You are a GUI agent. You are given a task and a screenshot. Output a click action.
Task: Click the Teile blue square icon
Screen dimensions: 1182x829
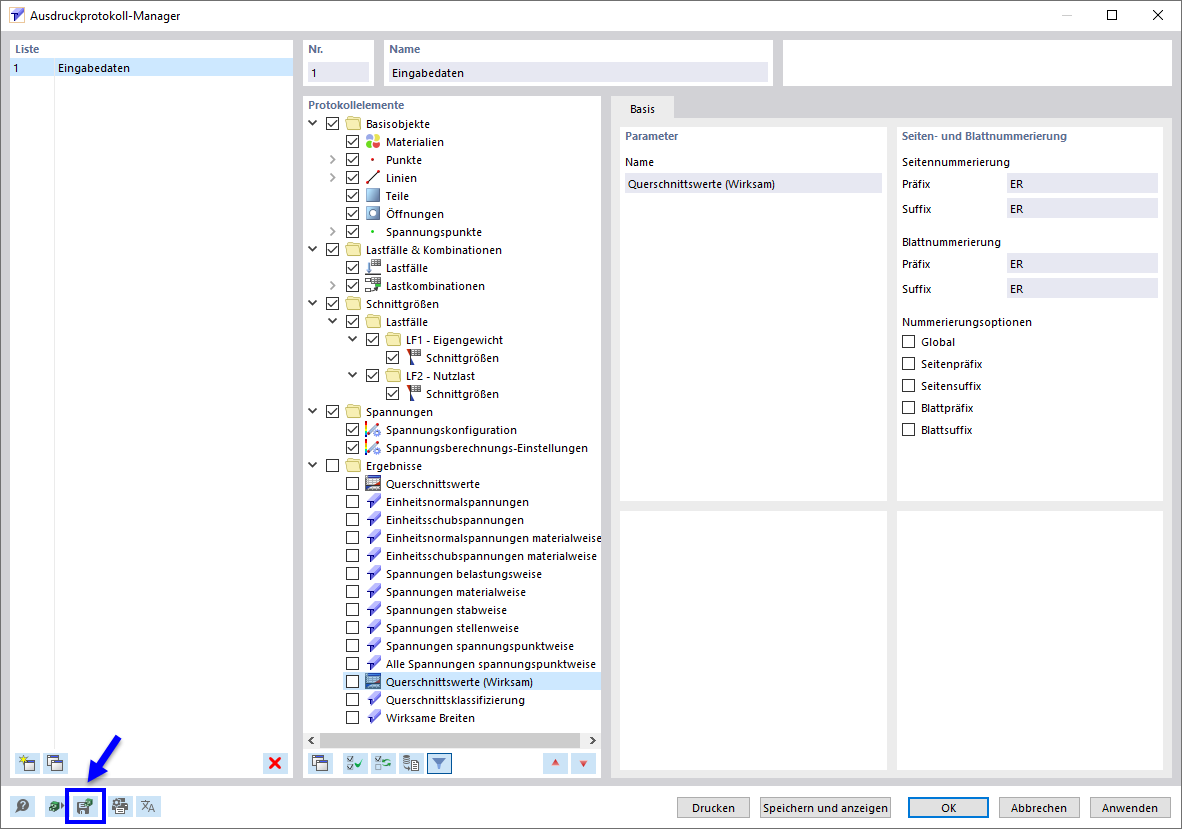click(x=373, y=196)
